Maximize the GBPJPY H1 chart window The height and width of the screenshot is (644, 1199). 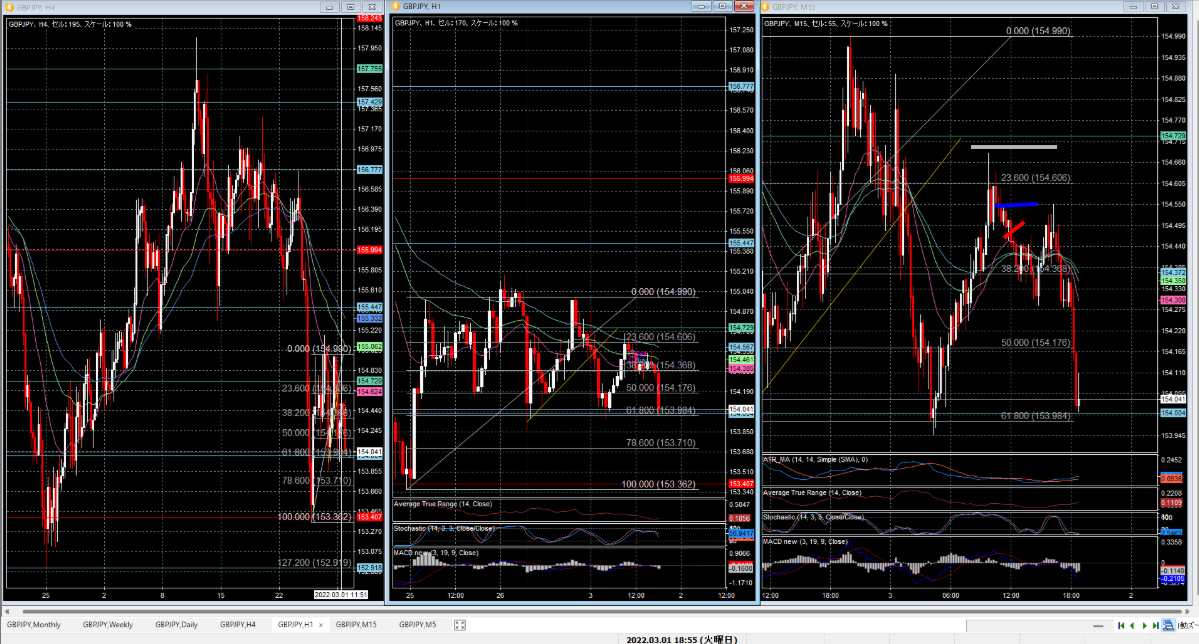723,6
